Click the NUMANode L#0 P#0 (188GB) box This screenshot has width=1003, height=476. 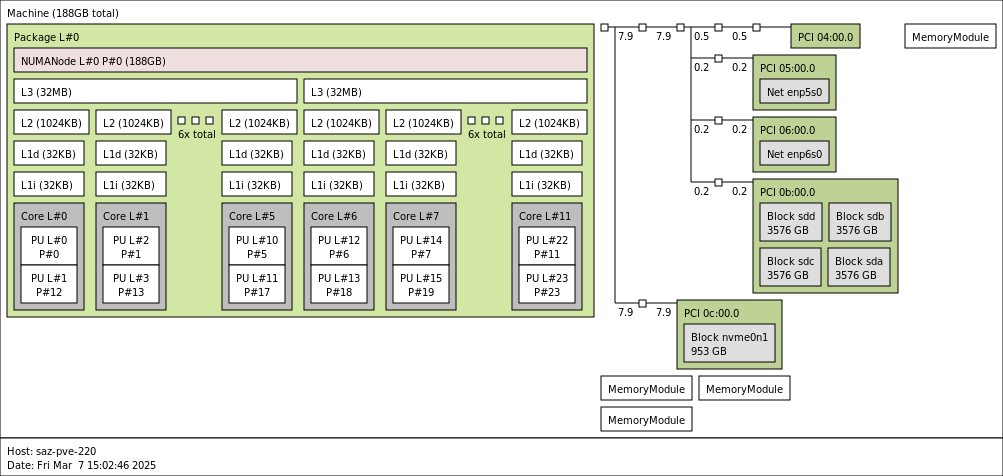(x=300, y=60)
